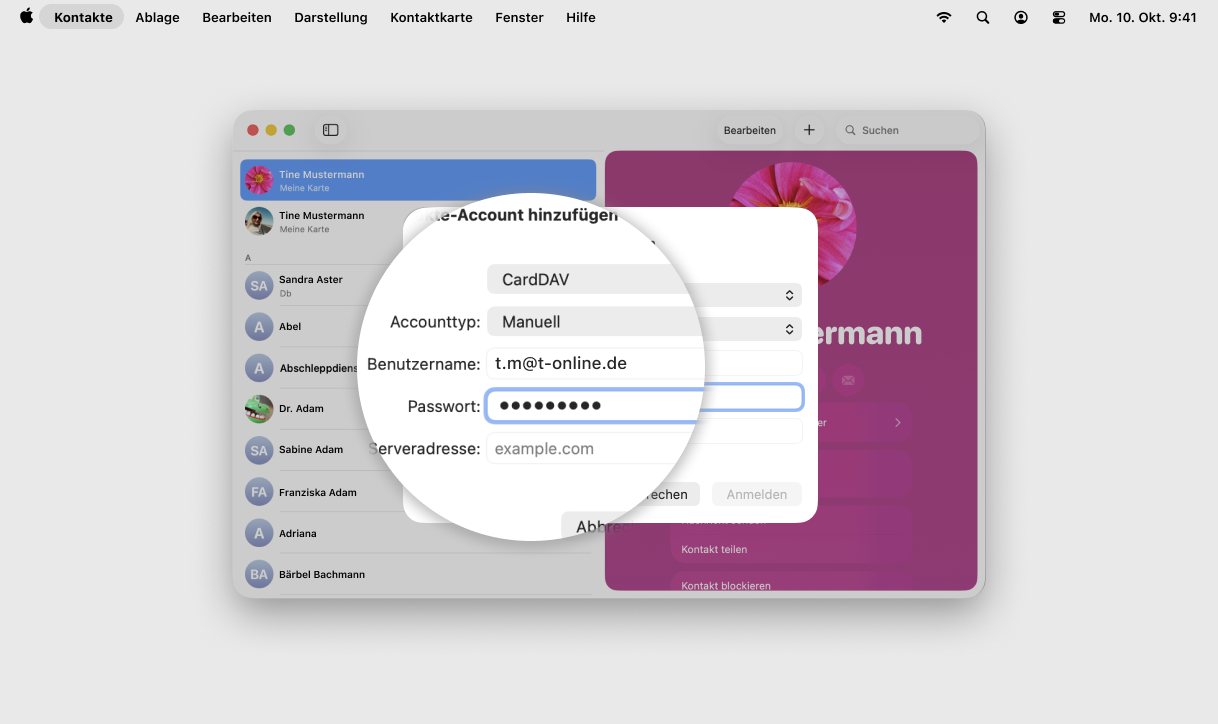Click the user account icon in menu bar
Viewport: 1218px width, 724px height.
(x=1020, y=17)
